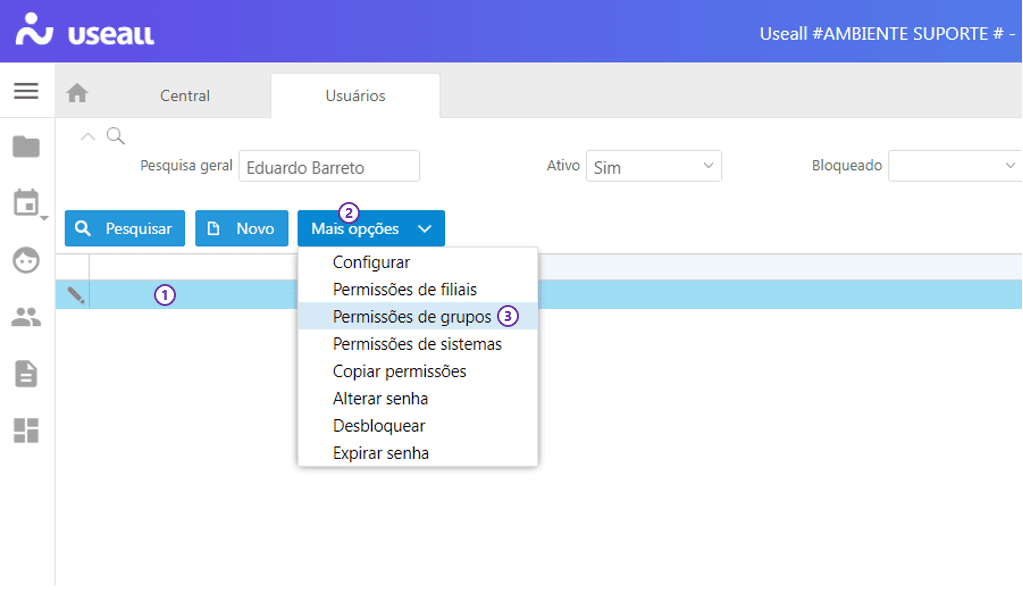Edit selected row with pencil icon
This screenshot has width=1023, height=590.
[x=76, y=295]
